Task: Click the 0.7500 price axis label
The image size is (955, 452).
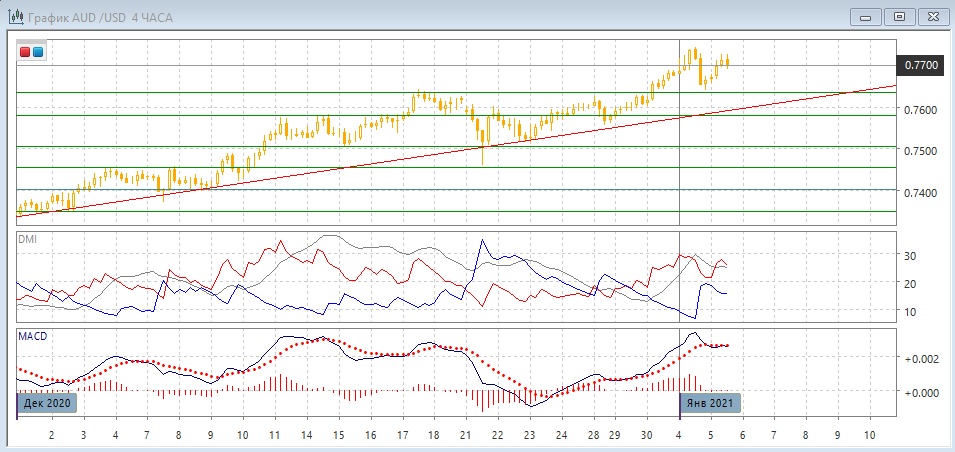Action: (921, 151)
